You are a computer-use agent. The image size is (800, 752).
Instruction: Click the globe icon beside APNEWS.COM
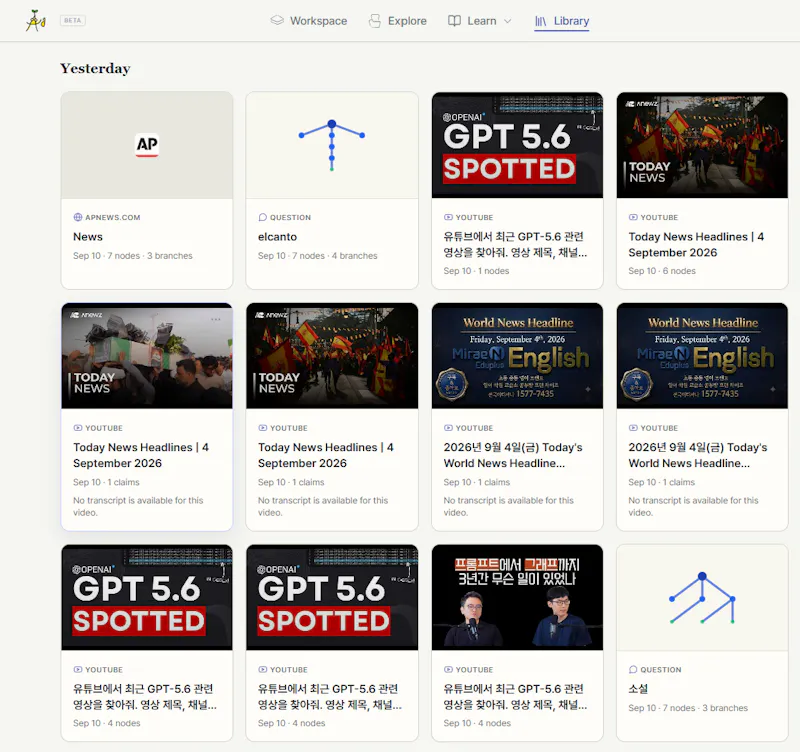coord(78,217)
